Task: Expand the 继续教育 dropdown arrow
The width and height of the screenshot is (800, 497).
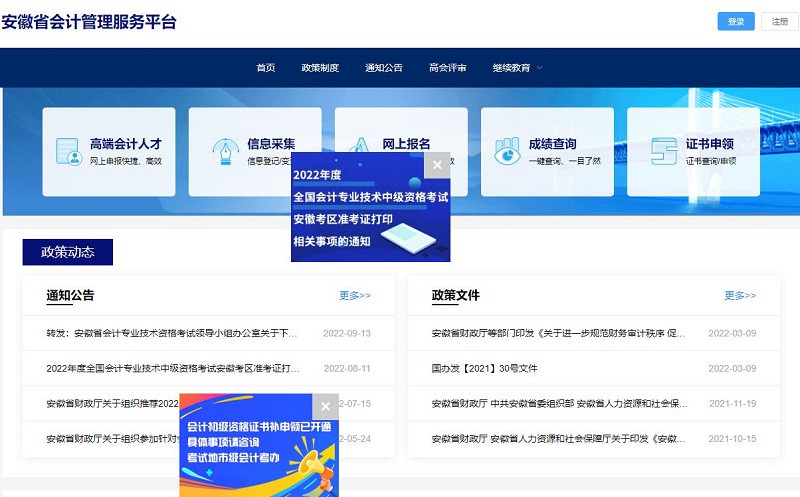Action: tap(540, 68)
